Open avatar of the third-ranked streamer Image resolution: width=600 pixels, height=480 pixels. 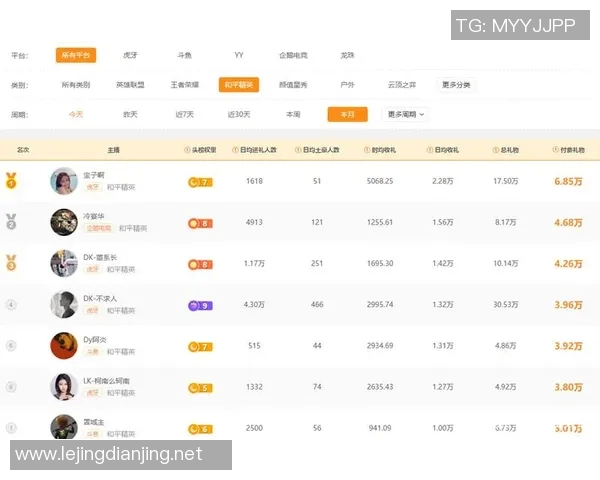coord(64,263)
